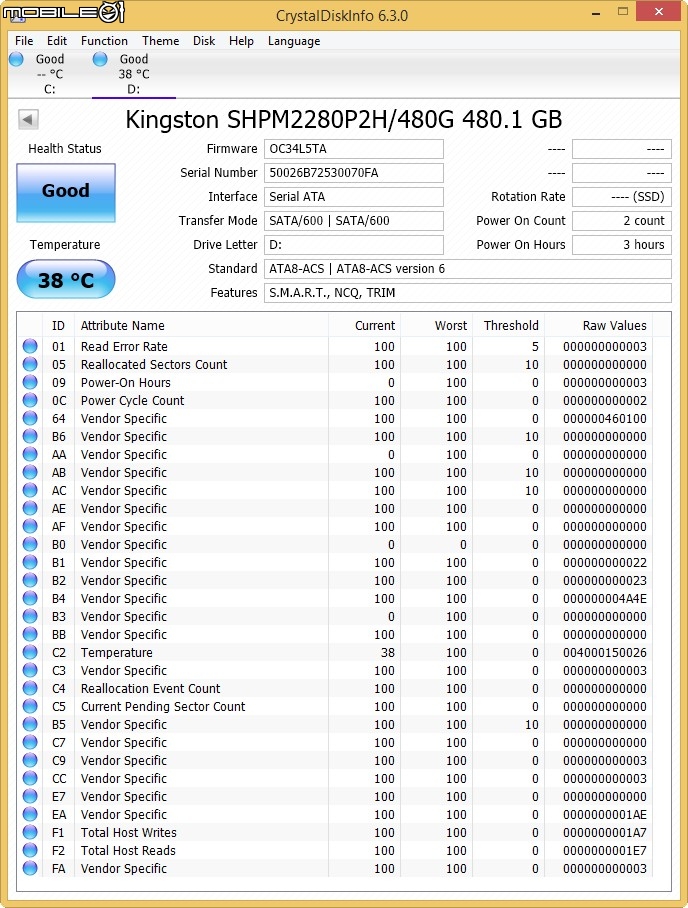688x908 pixels.
Task: Click status icon of Power Cycle Count
Action: pos(30,400)
